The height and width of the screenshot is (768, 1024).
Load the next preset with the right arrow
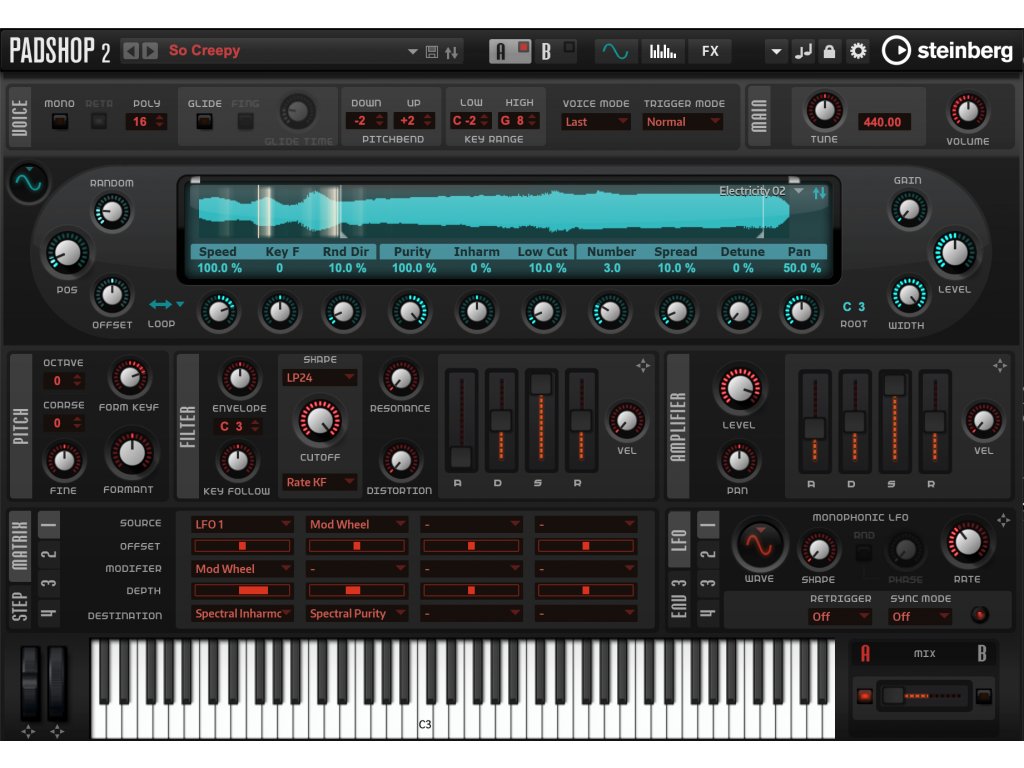point(150,51)
